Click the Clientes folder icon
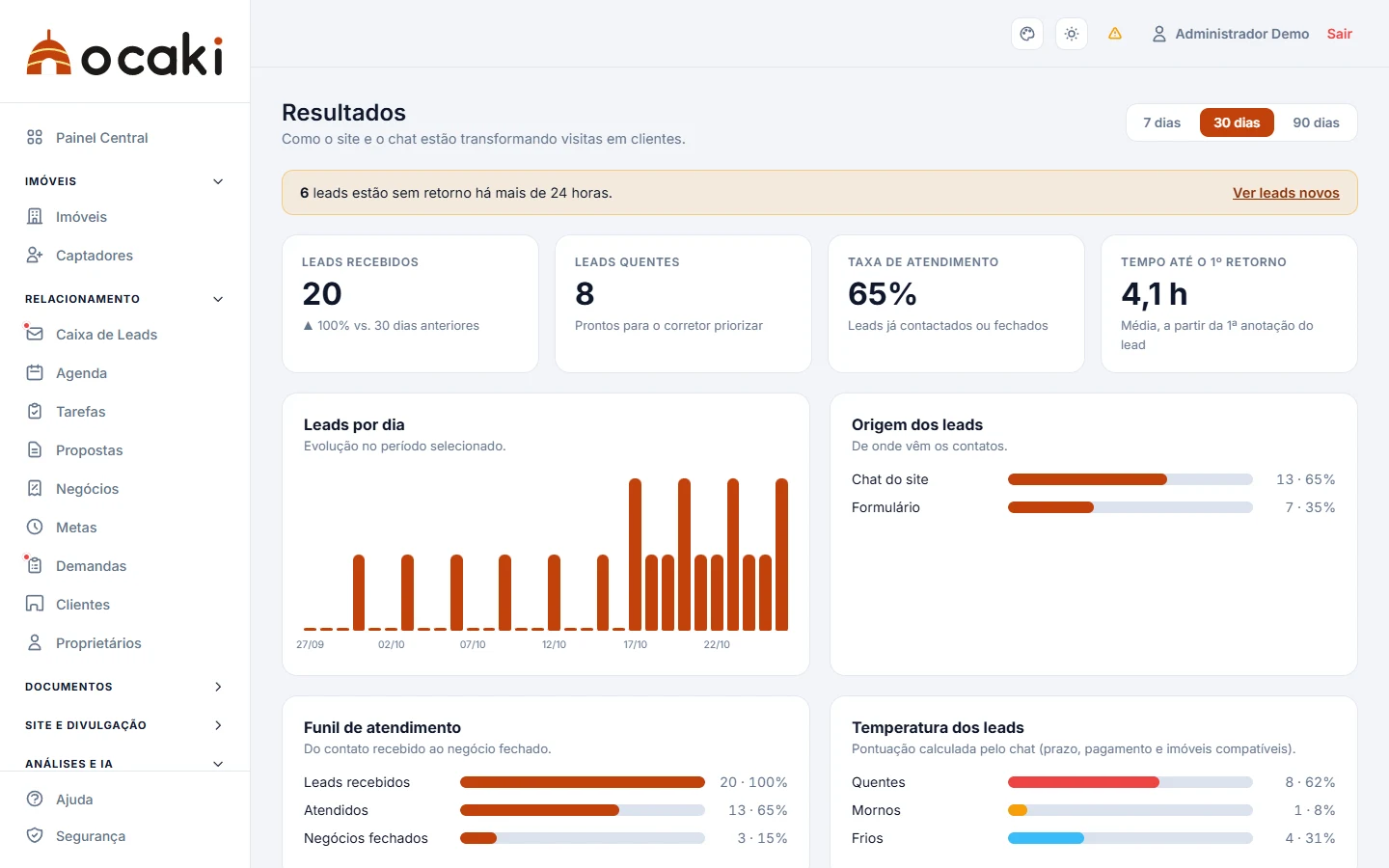The width and height of the screenshot is (1389, 868). pos(35,605)
